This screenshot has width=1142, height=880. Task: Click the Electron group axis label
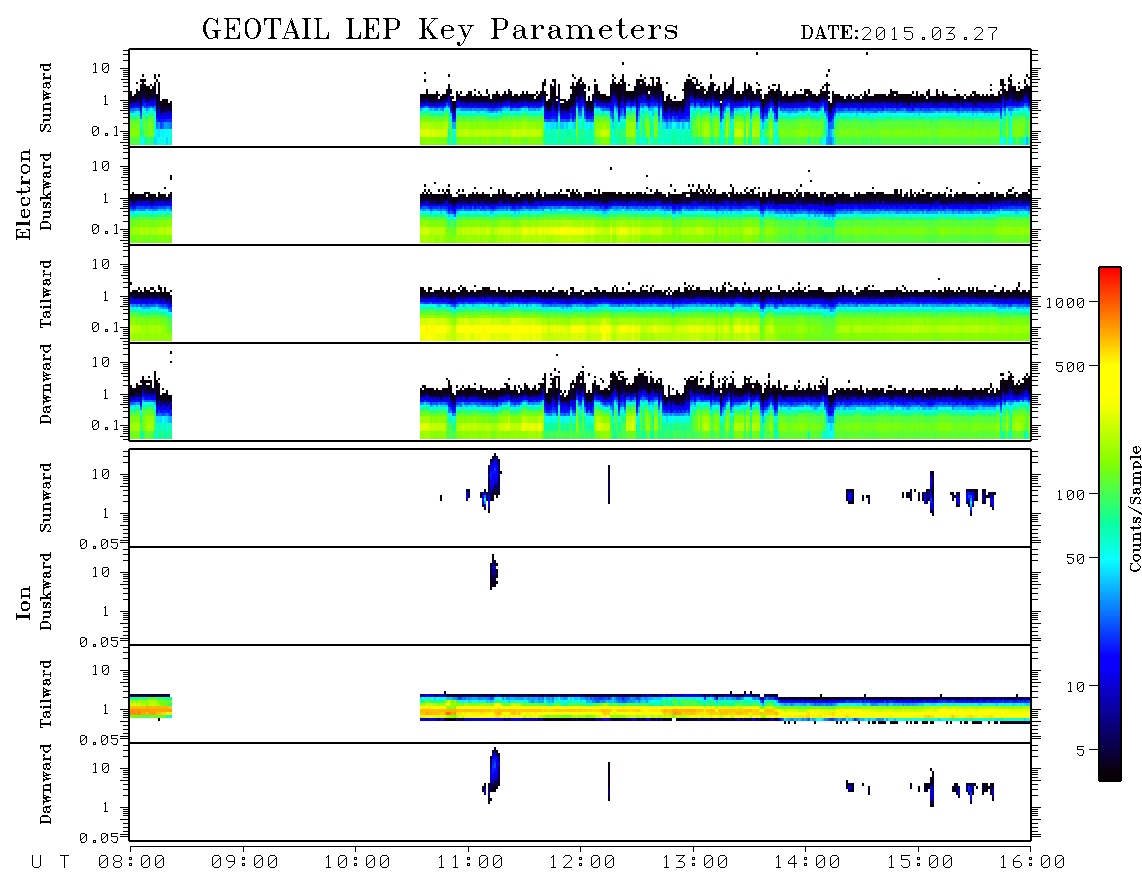(23, 195)
